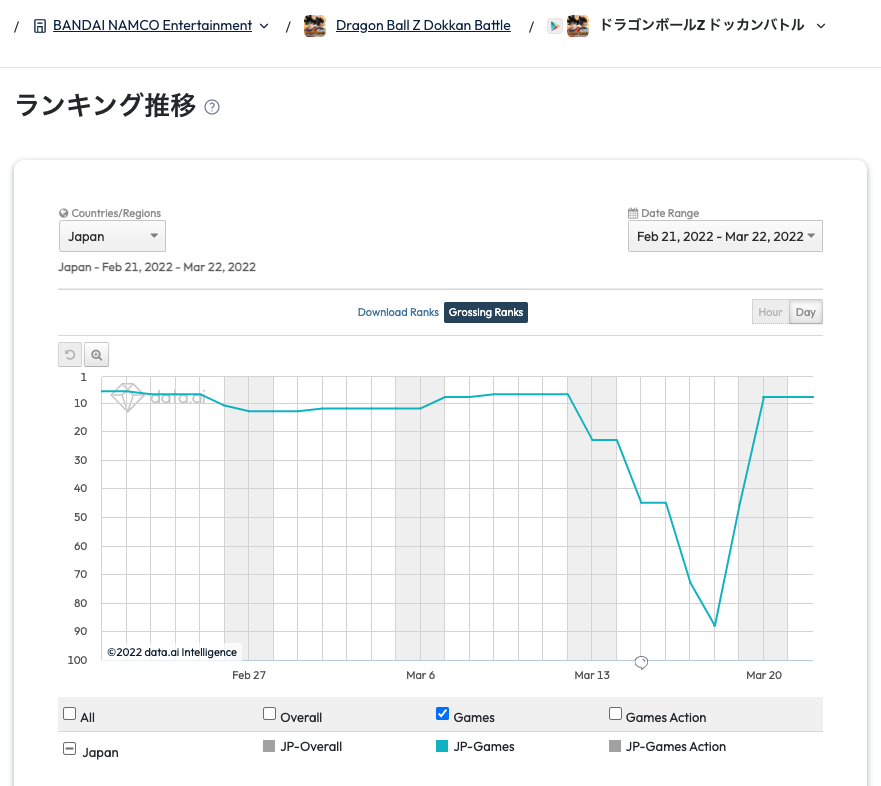
Task: Open the Japan country dropdown
Action: [112, 237]
